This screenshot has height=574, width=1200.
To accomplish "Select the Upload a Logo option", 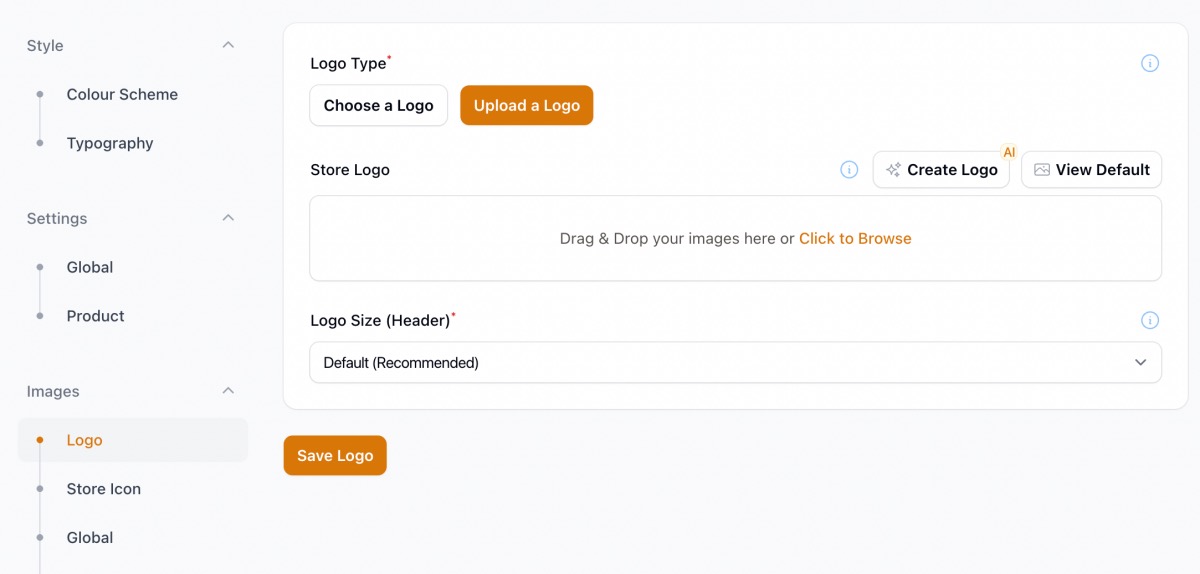I will tap(527, 105).
